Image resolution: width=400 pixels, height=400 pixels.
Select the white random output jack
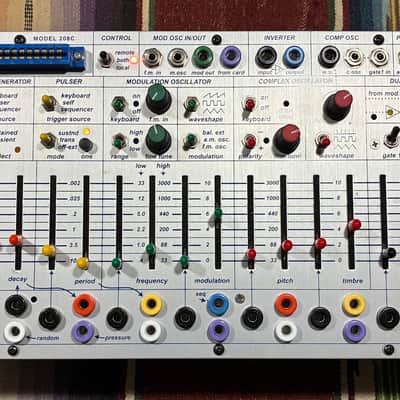[x=14, y=332]
